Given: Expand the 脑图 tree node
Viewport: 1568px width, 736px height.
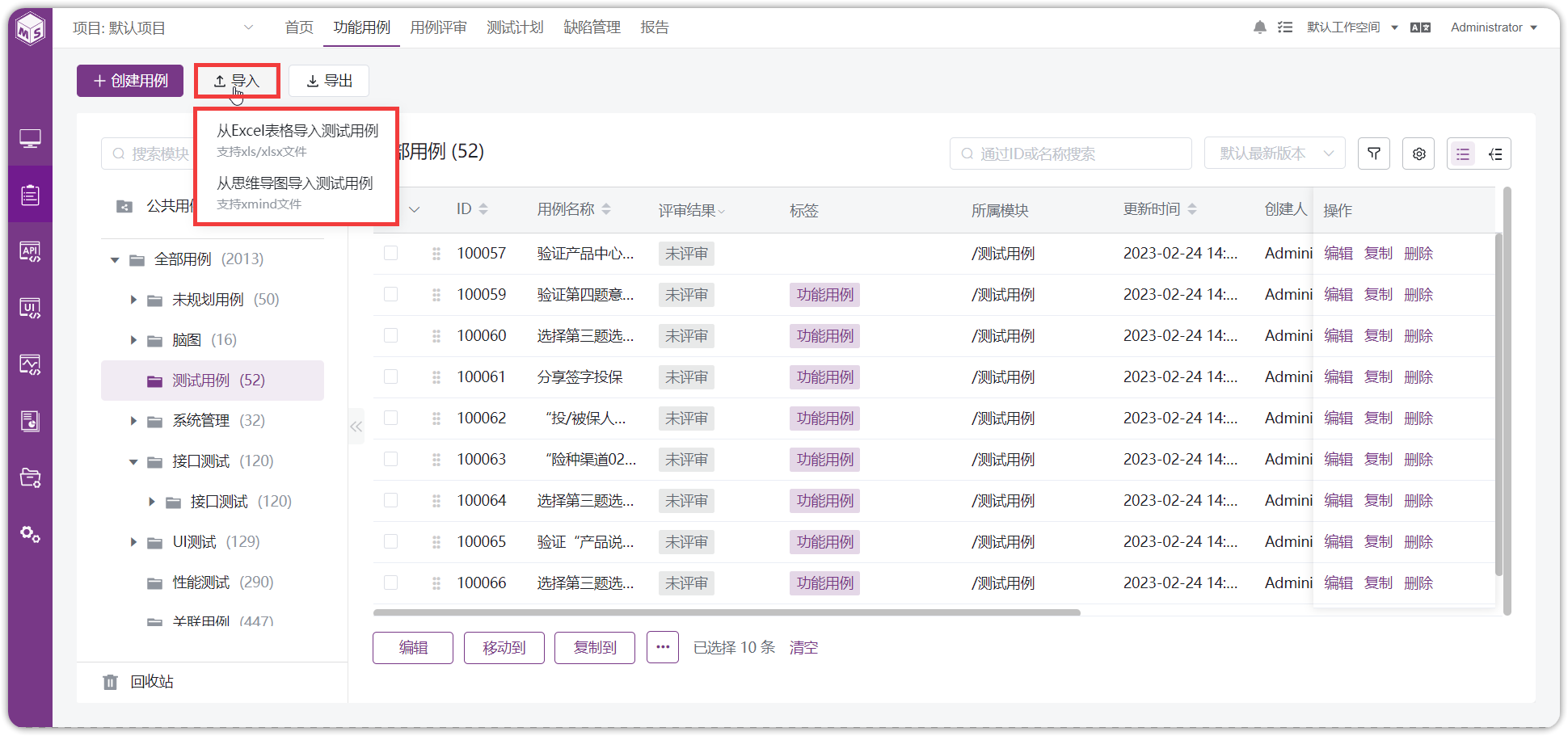Looking at the screenshot, I should pyautogui.click(x=133, y=340).
